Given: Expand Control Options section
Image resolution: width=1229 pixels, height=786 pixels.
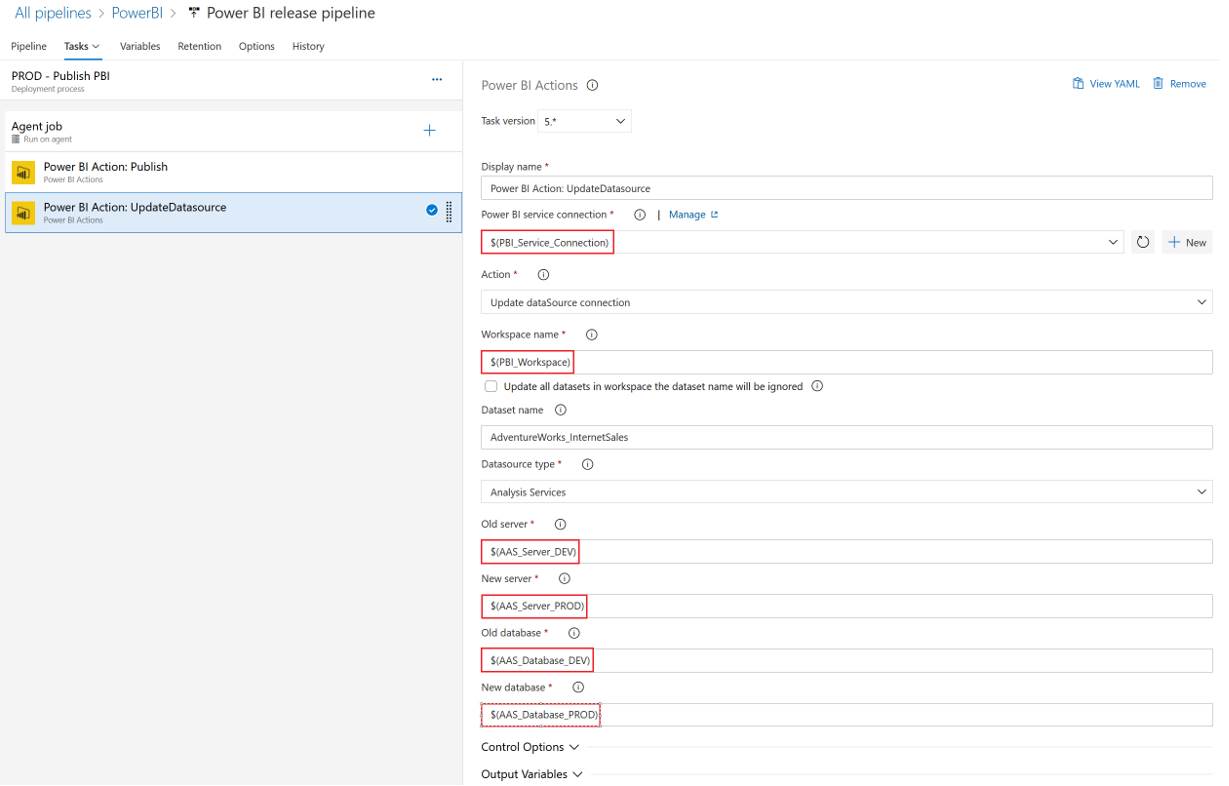Looking at the screenshot, I should pyautogui.click(x=530, y=747).
